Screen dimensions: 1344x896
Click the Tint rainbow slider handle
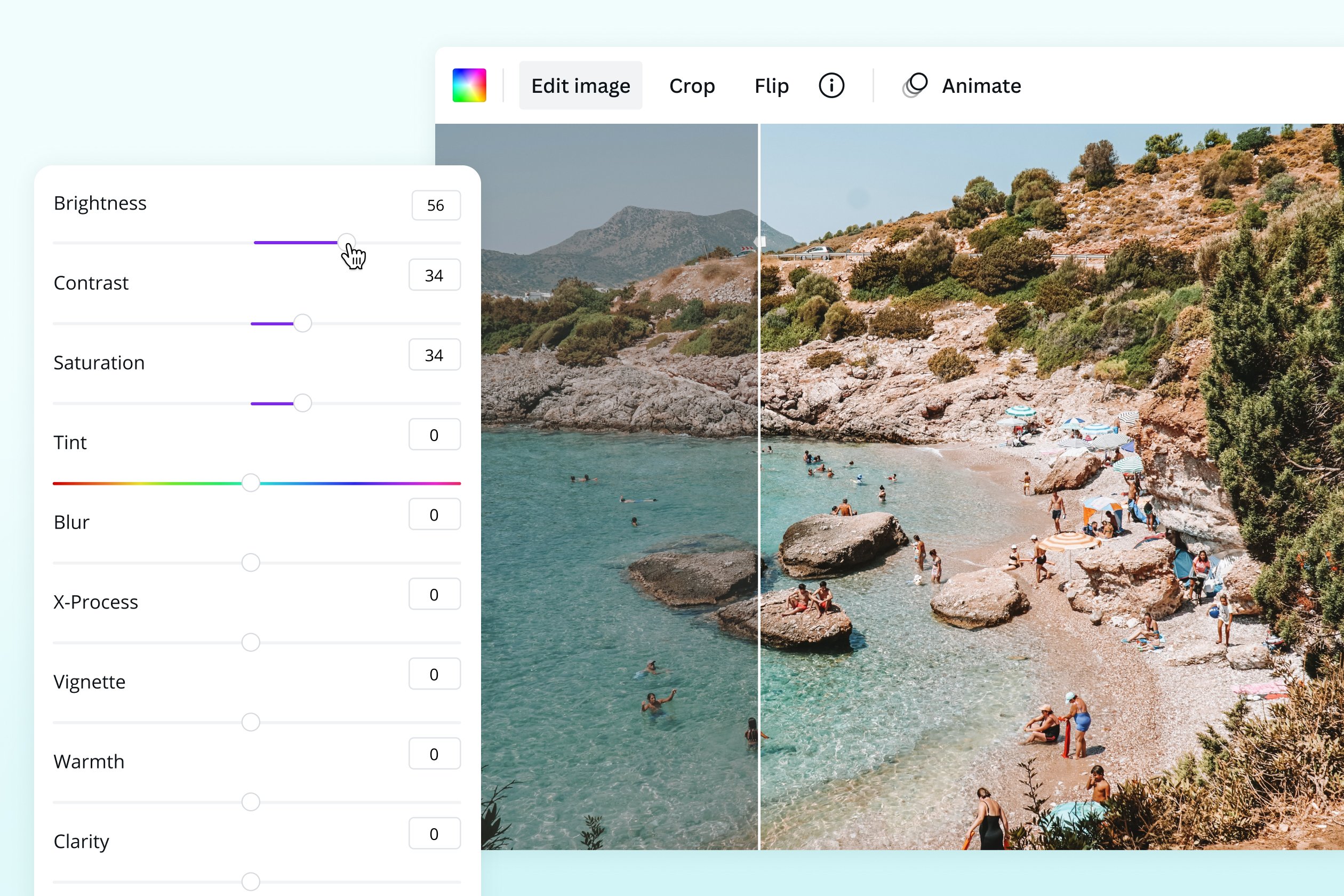click(250, 483)
